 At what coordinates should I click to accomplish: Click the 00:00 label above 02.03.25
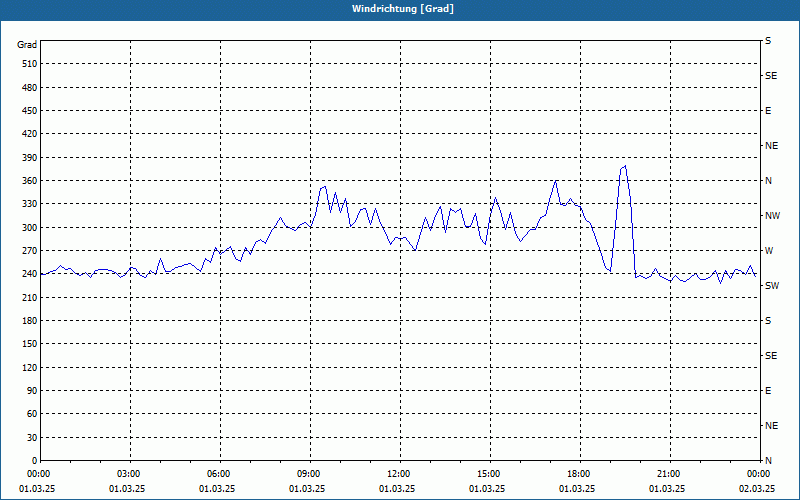coord(759,474)
